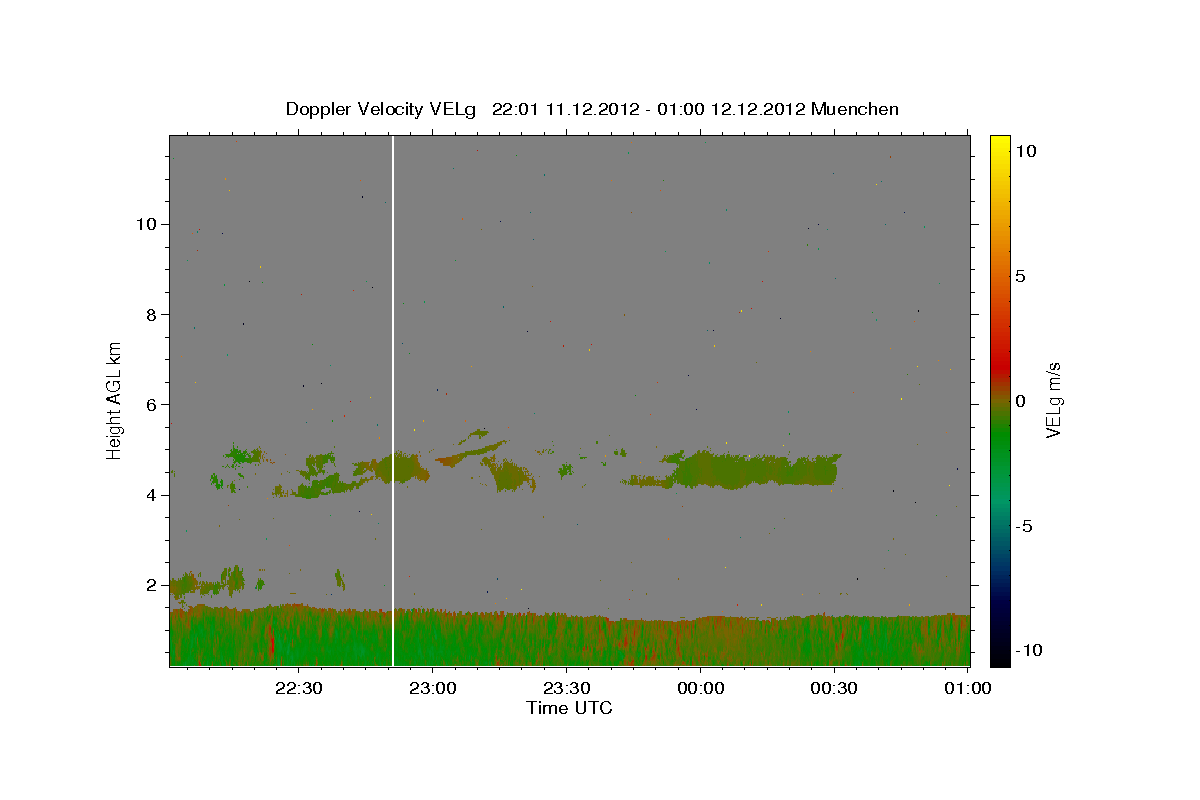Click the 23:00 time tick label
This screenshot has width=1200, height=800.
point(432,688)
